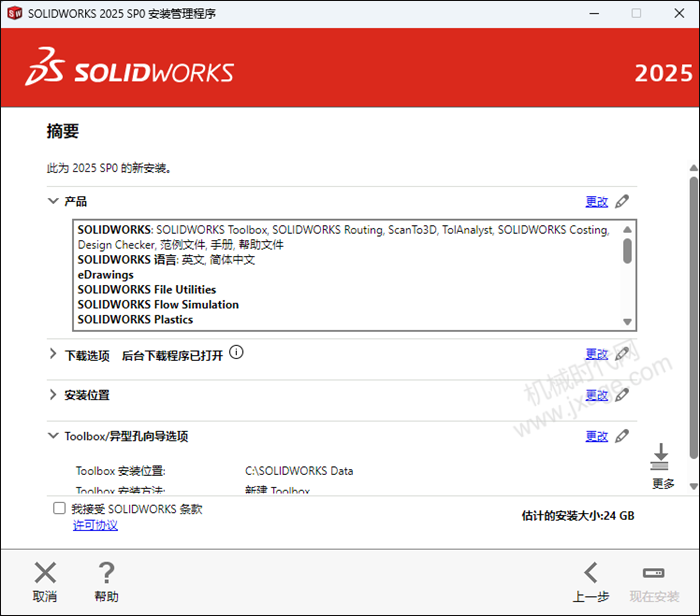Select SOLIDWORKS Plastics in the products list
This screenshot has width=700, height=616.
pos(135,320)
